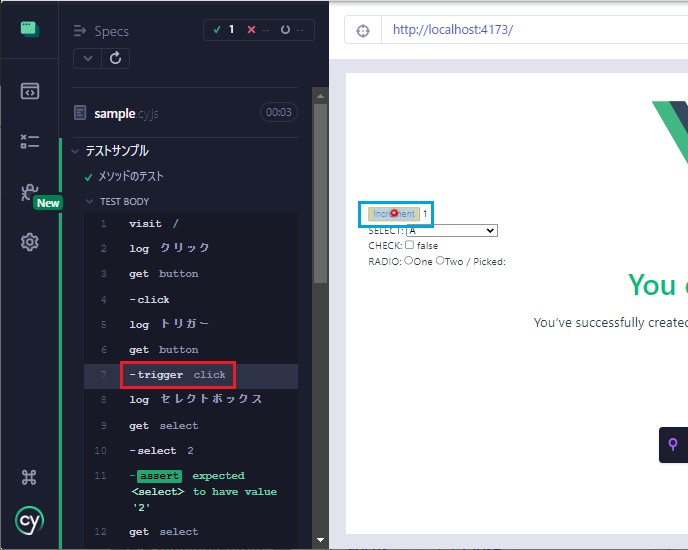Select step 12 get select command
The height and width of the screenshot is (550, 688).
(191, 532)
